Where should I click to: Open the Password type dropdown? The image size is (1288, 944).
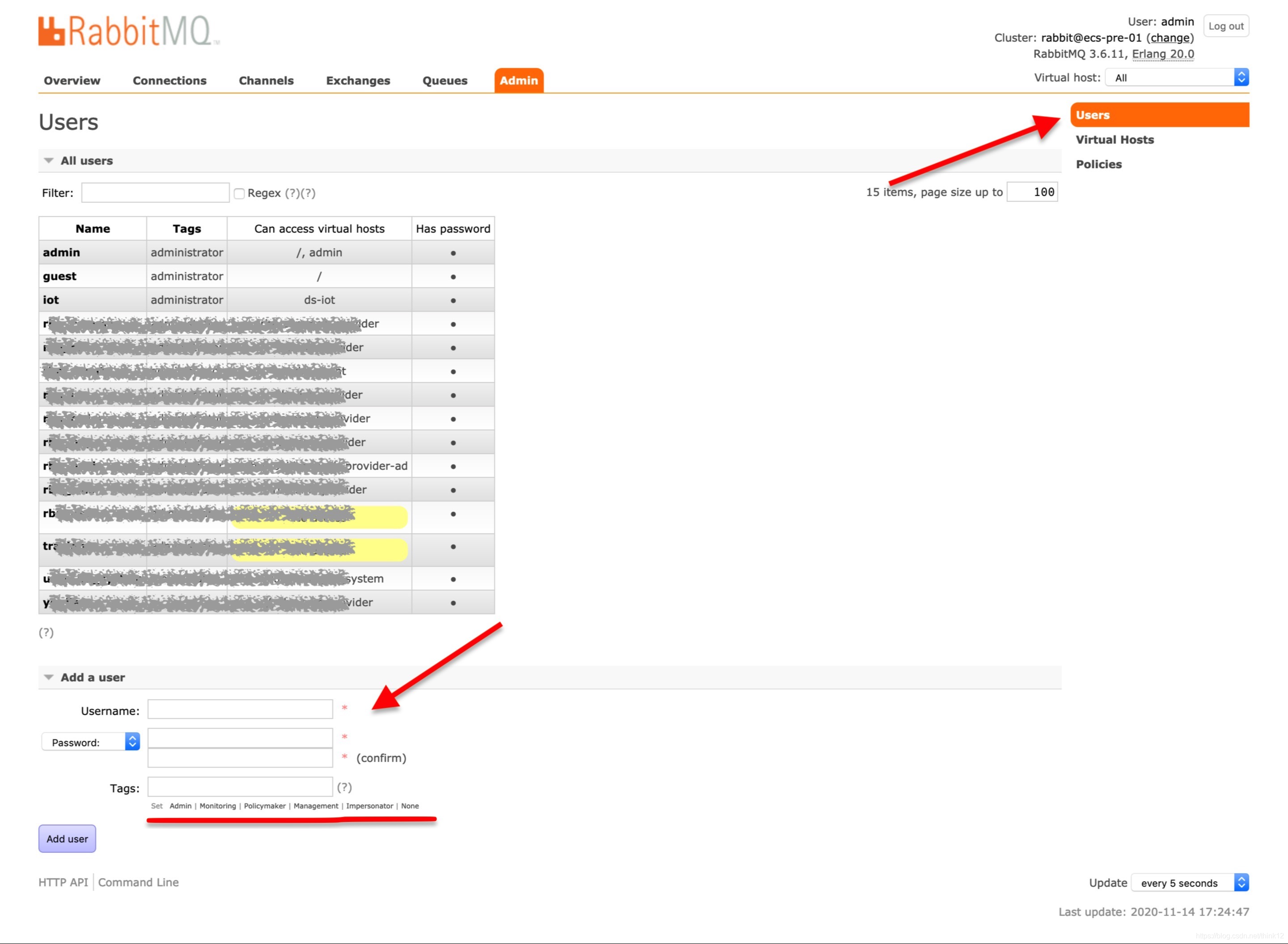(x=91, y=742)
